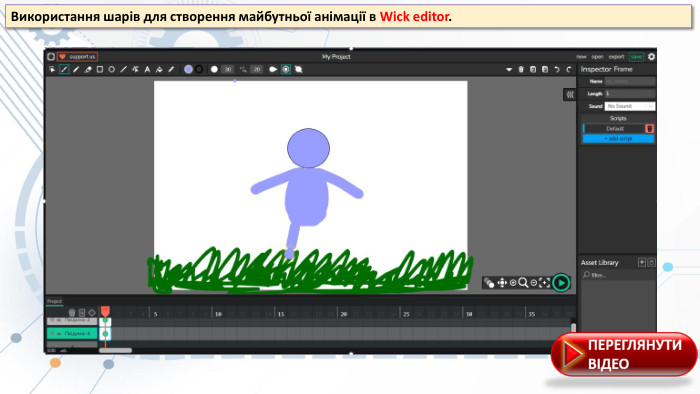The height and width of the screenshot is (394, 700).
Task: Click the ПЕРЕГЛЯНУТИ ВІДЕО red button
Action: tap(624, 354)
